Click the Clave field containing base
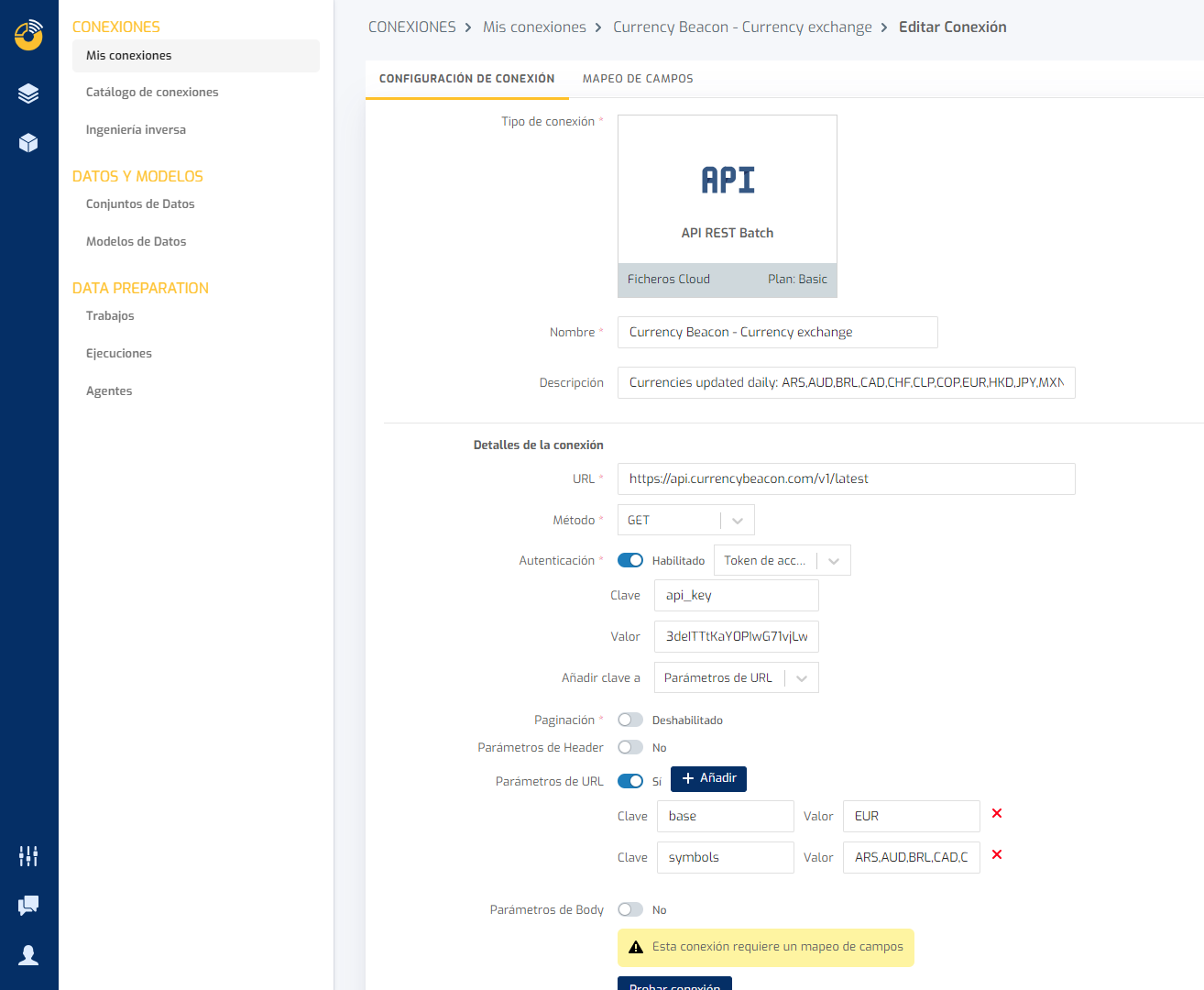 (x=726, y=816)
